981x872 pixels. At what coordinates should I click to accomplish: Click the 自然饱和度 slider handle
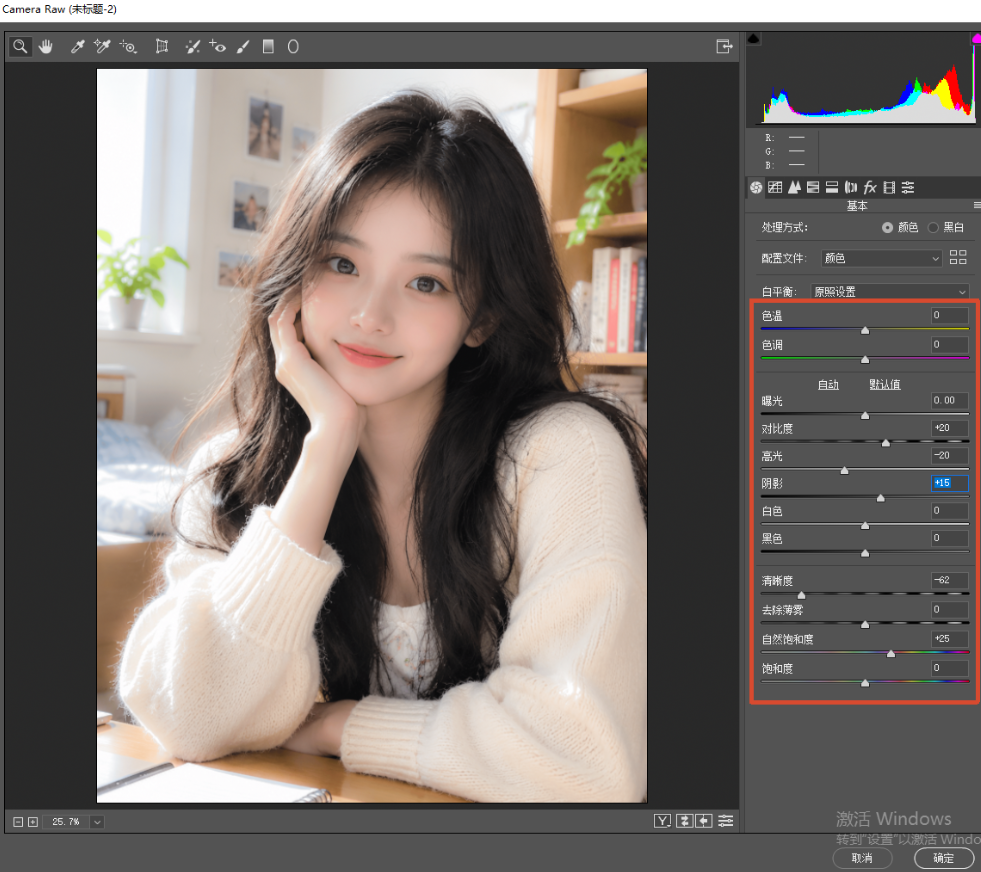[x=890, y=654]
